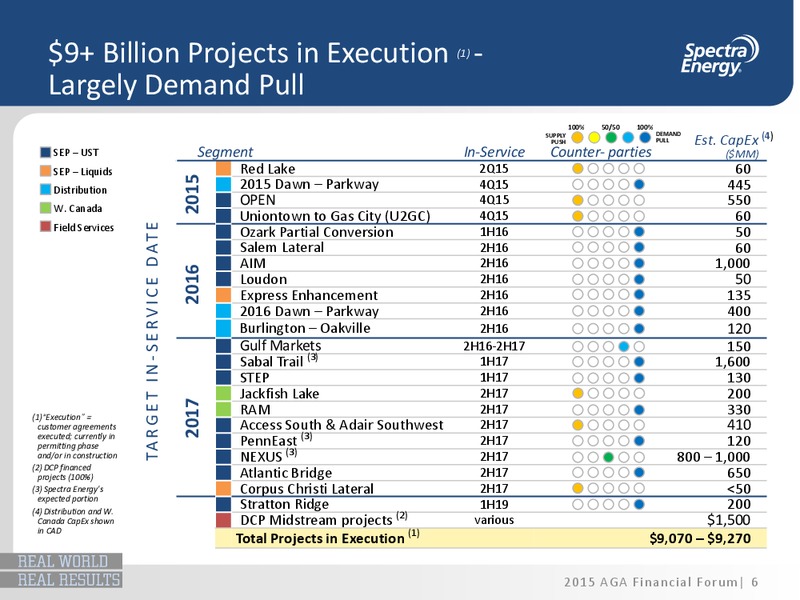Click the SEP – Liquids orange legend swatch

[x=45, y=171]
